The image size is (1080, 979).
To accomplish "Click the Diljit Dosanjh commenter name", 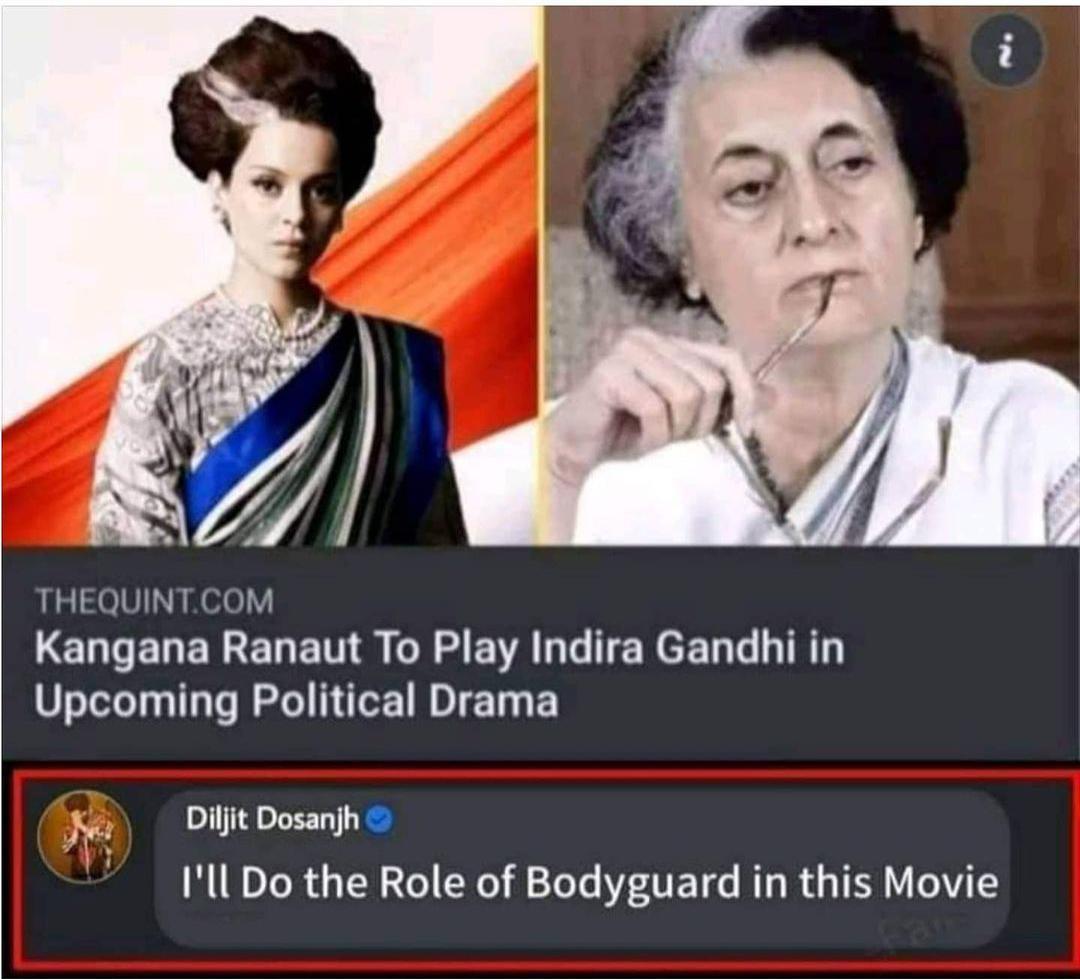I will 273,819.
